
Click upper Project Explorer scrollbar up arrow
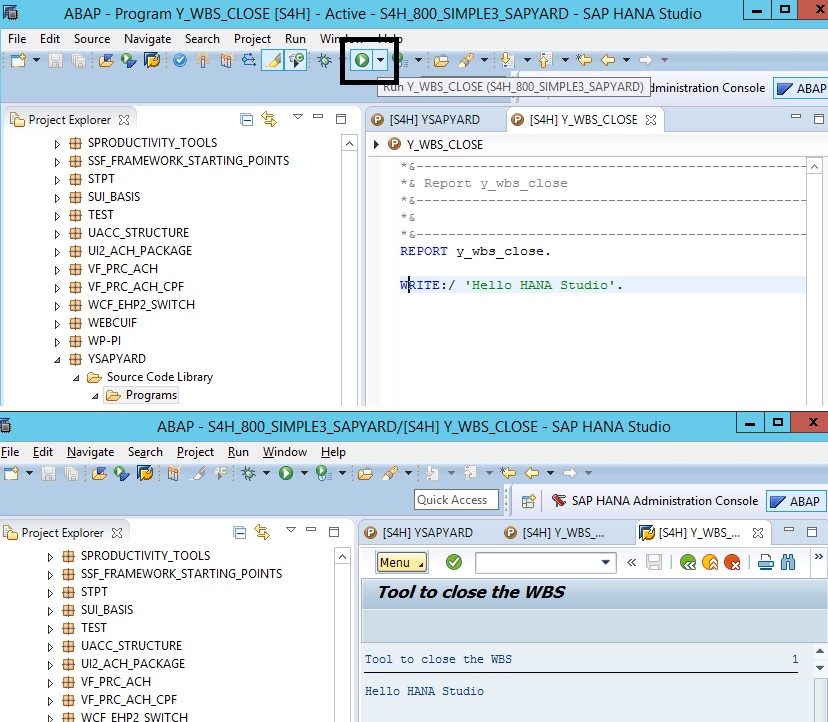[350, 144]
